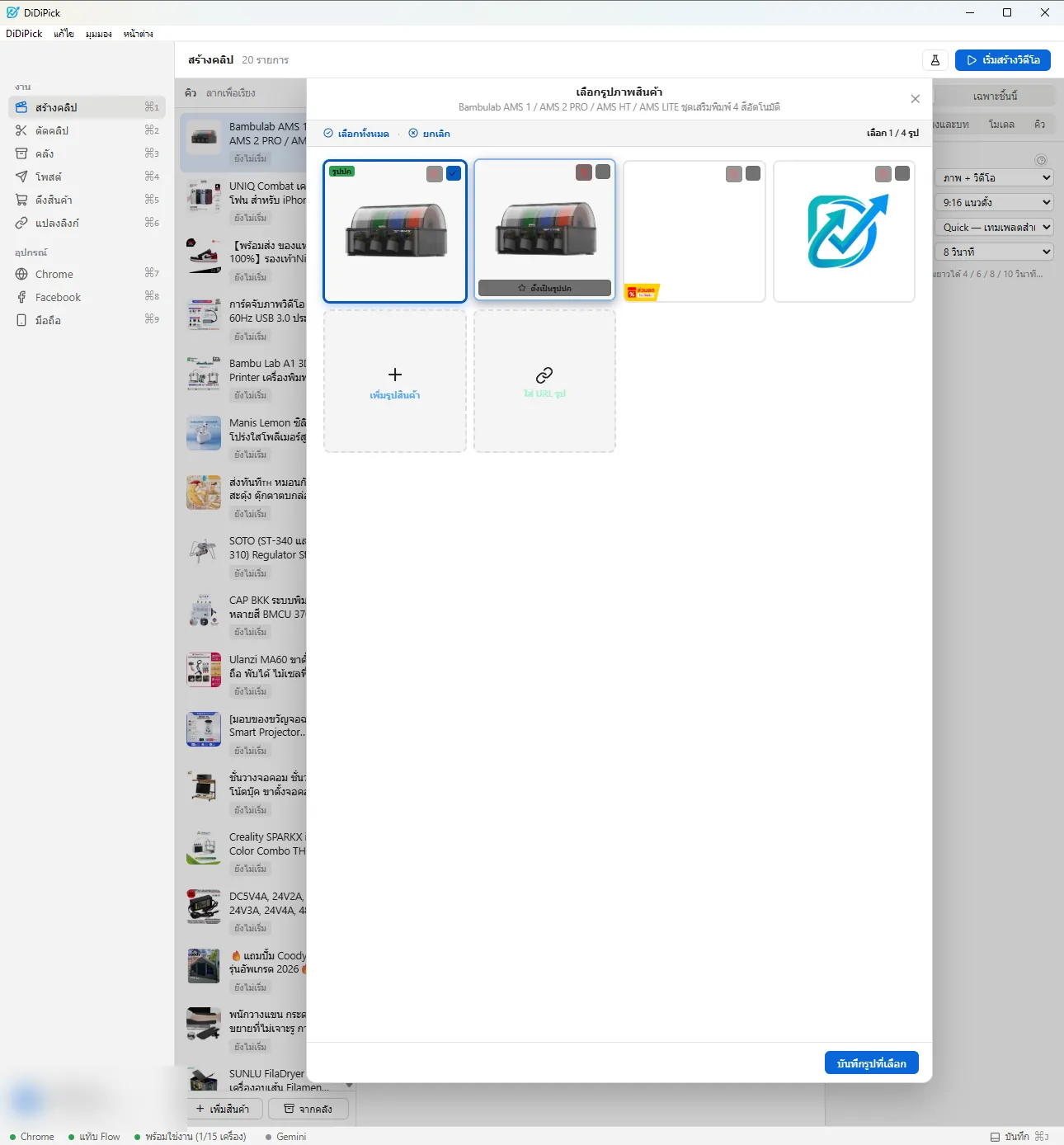The image size is (1064, 1145).
Task: Click the help question mark icon
Action: click(1041, 160)
